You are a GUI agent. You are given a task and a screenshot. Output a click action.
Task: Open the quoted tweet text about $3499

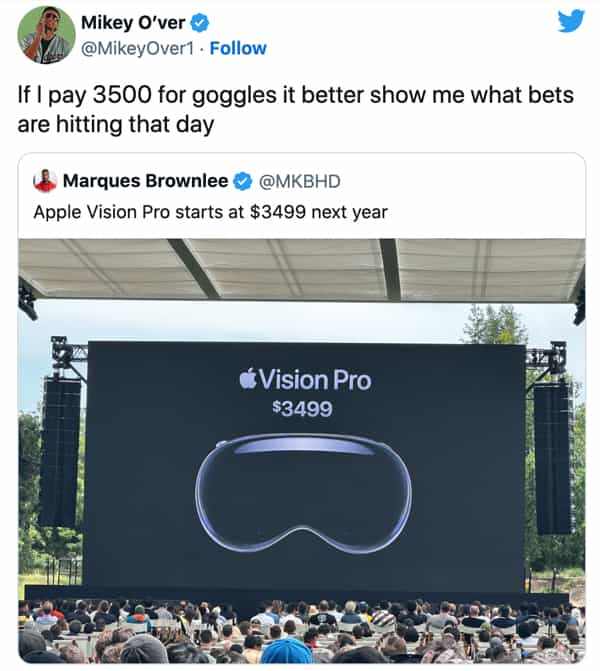(x=211, y=212)
